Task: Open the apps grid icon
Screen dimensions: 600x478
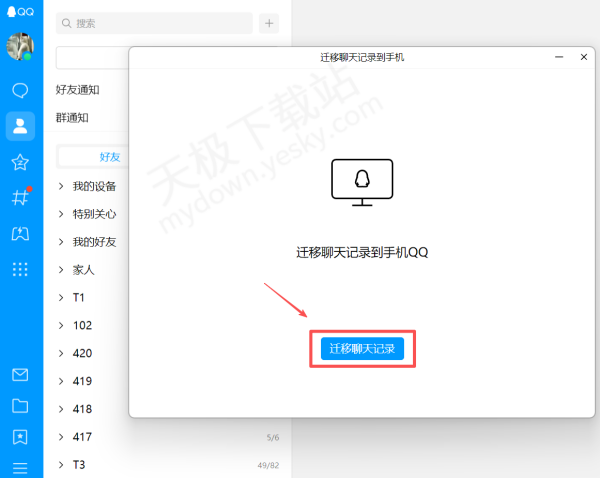Action: click(20, 269)
